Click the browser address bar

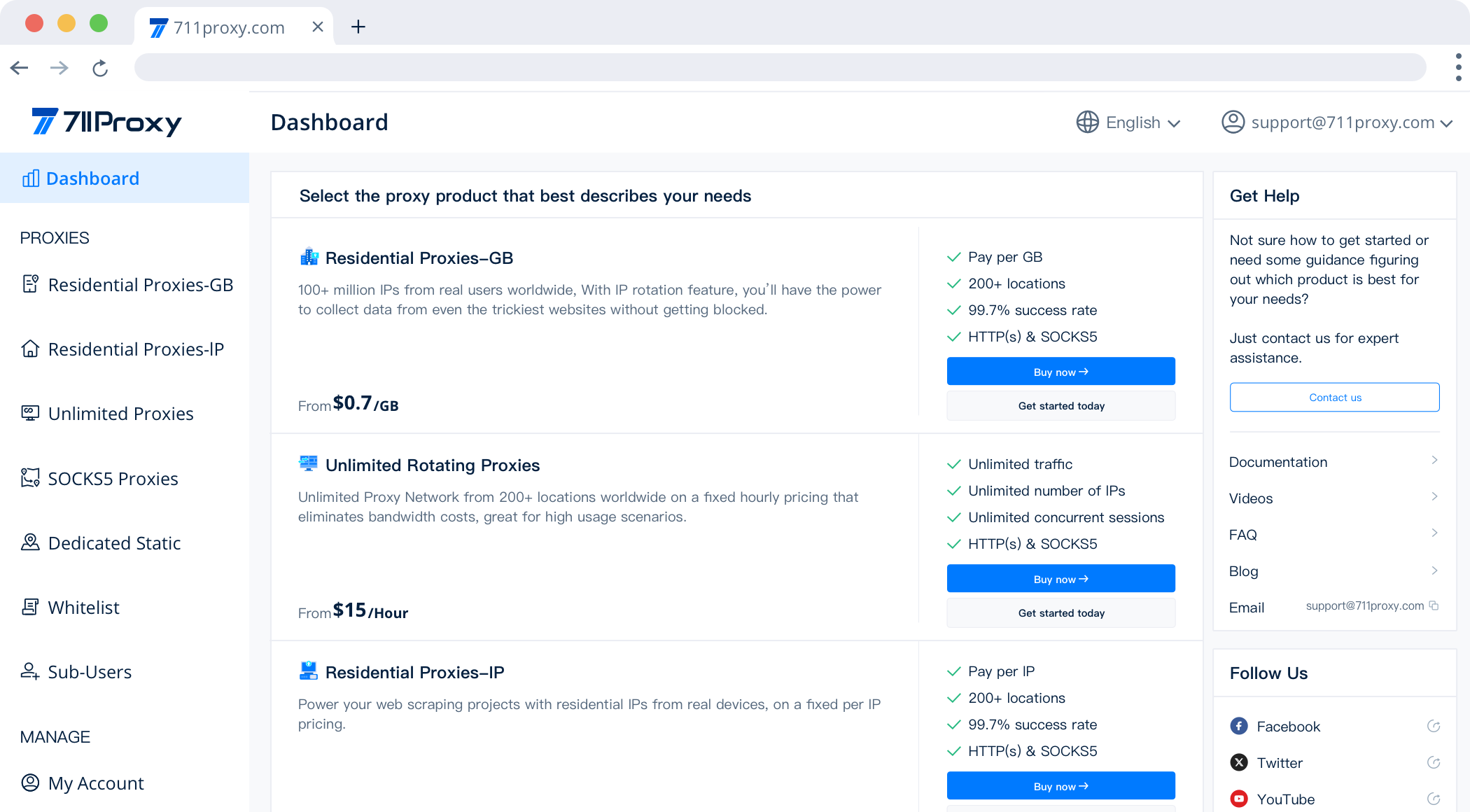click(779, 68)
